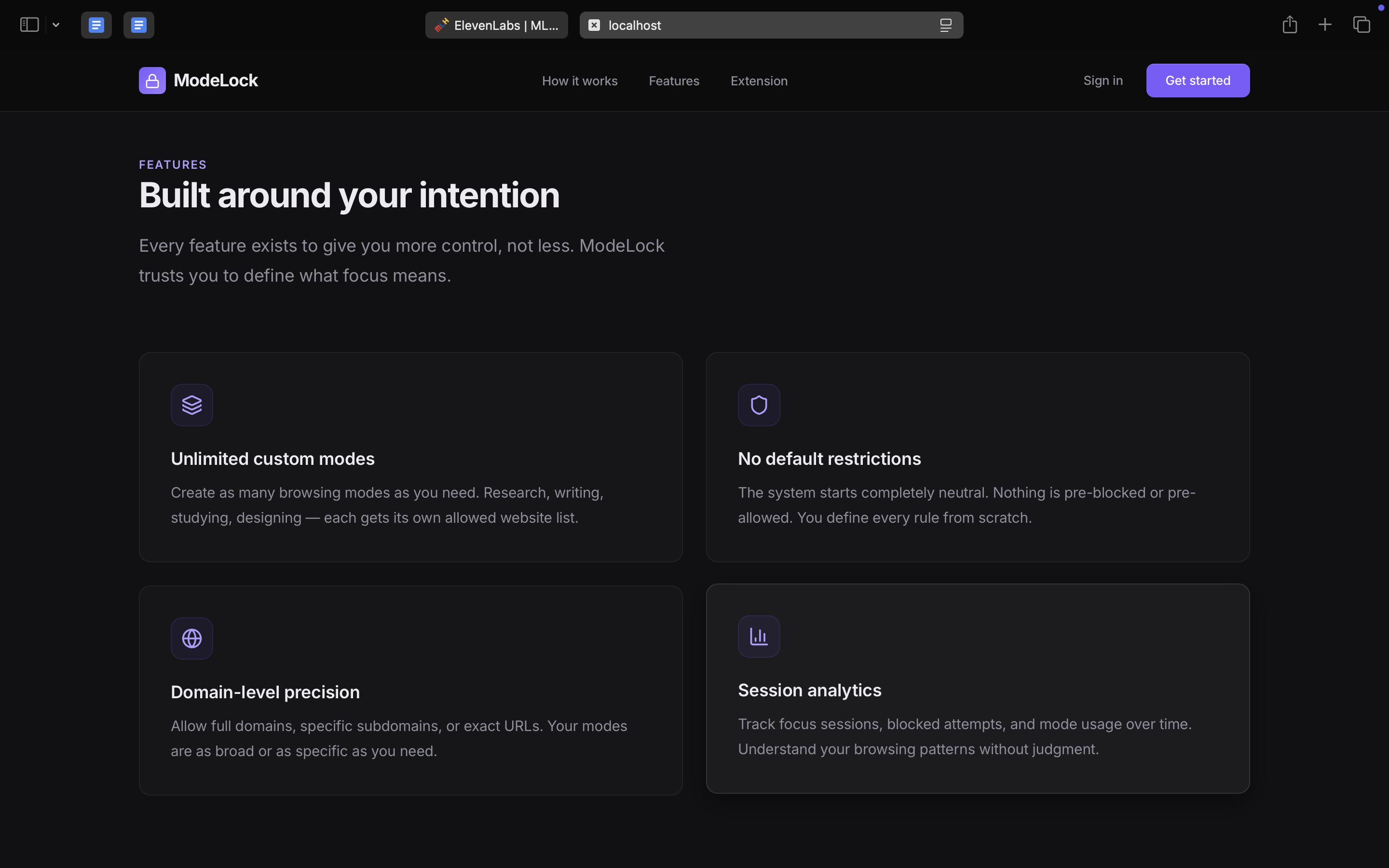Toggle the reader view icon in address bar
Image resolution: width=1389 pixels, height=868 pixels.
pos(946,25)
